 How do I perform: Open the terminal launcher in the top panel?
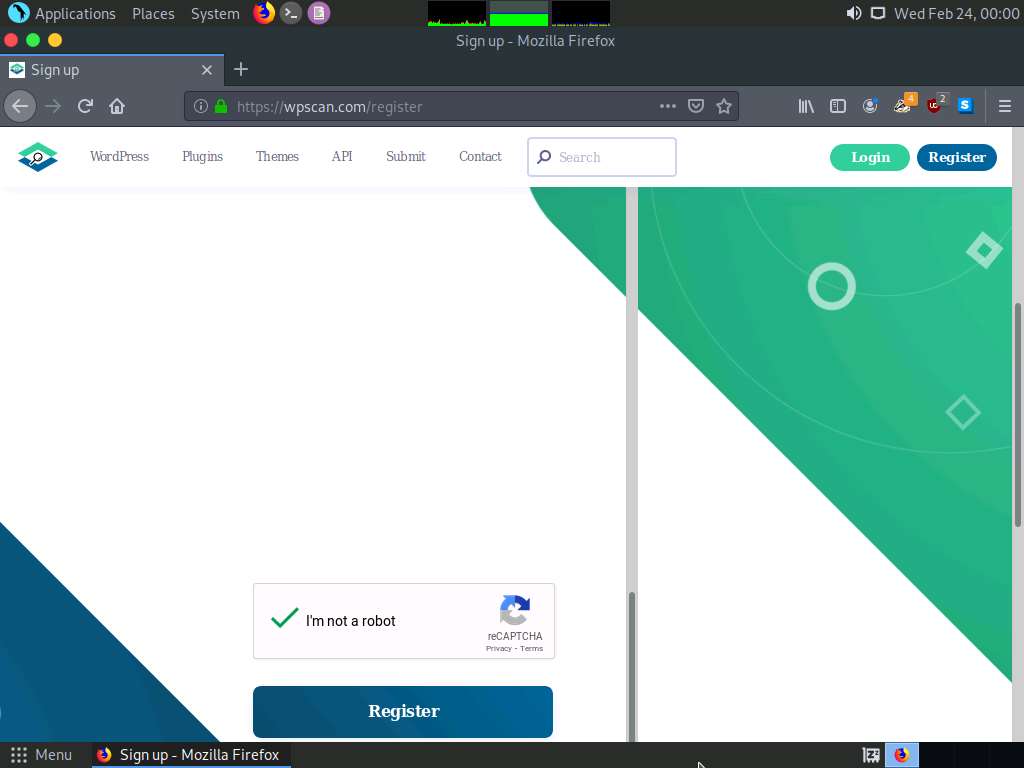coord(291,13)
